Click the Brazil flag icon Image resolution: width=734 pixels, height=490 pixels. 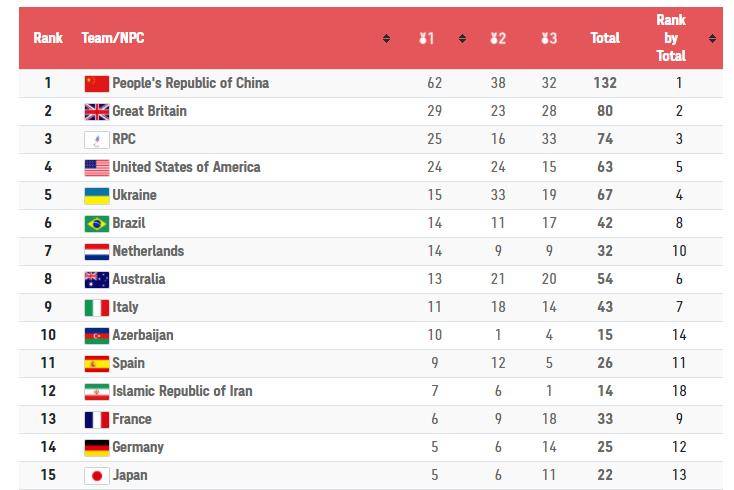coord(97,224)
